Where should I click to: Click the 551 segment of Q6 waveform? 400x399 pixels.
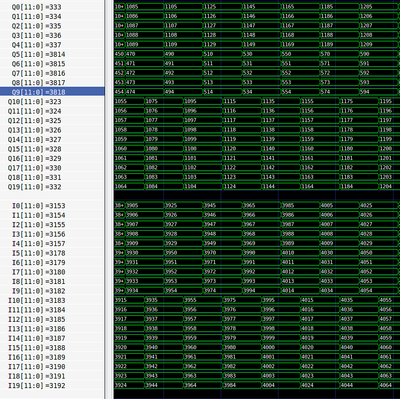tap(301, 63)
